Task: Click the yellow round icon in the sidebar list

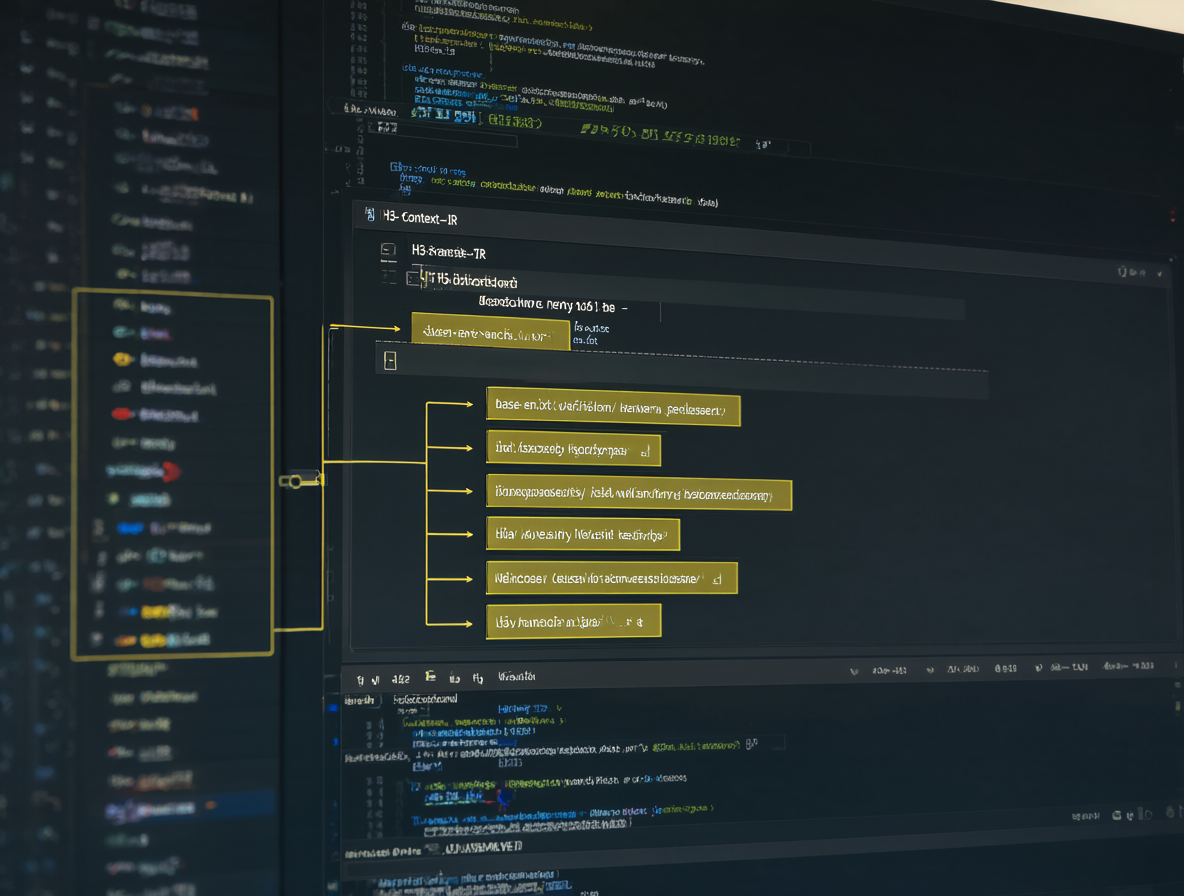Action: click(x=122, y=359)
